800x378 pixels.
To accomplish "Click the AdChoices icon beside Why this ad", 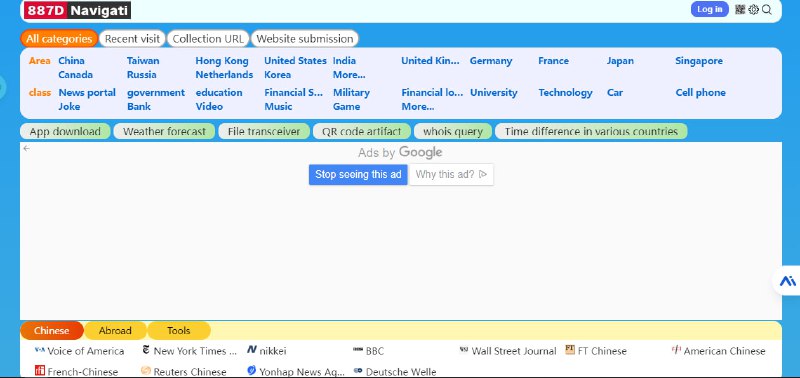I will pyautogui.click(x=483, y=174).
